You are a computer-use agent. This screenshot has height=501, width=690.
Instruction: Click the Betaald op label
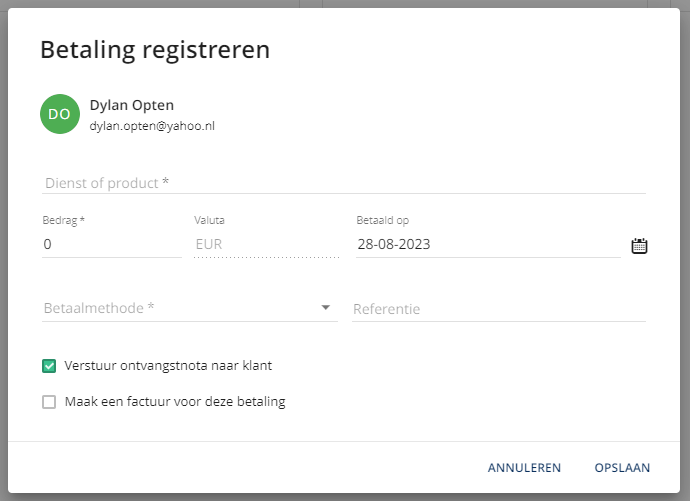(x=382, y=220)
